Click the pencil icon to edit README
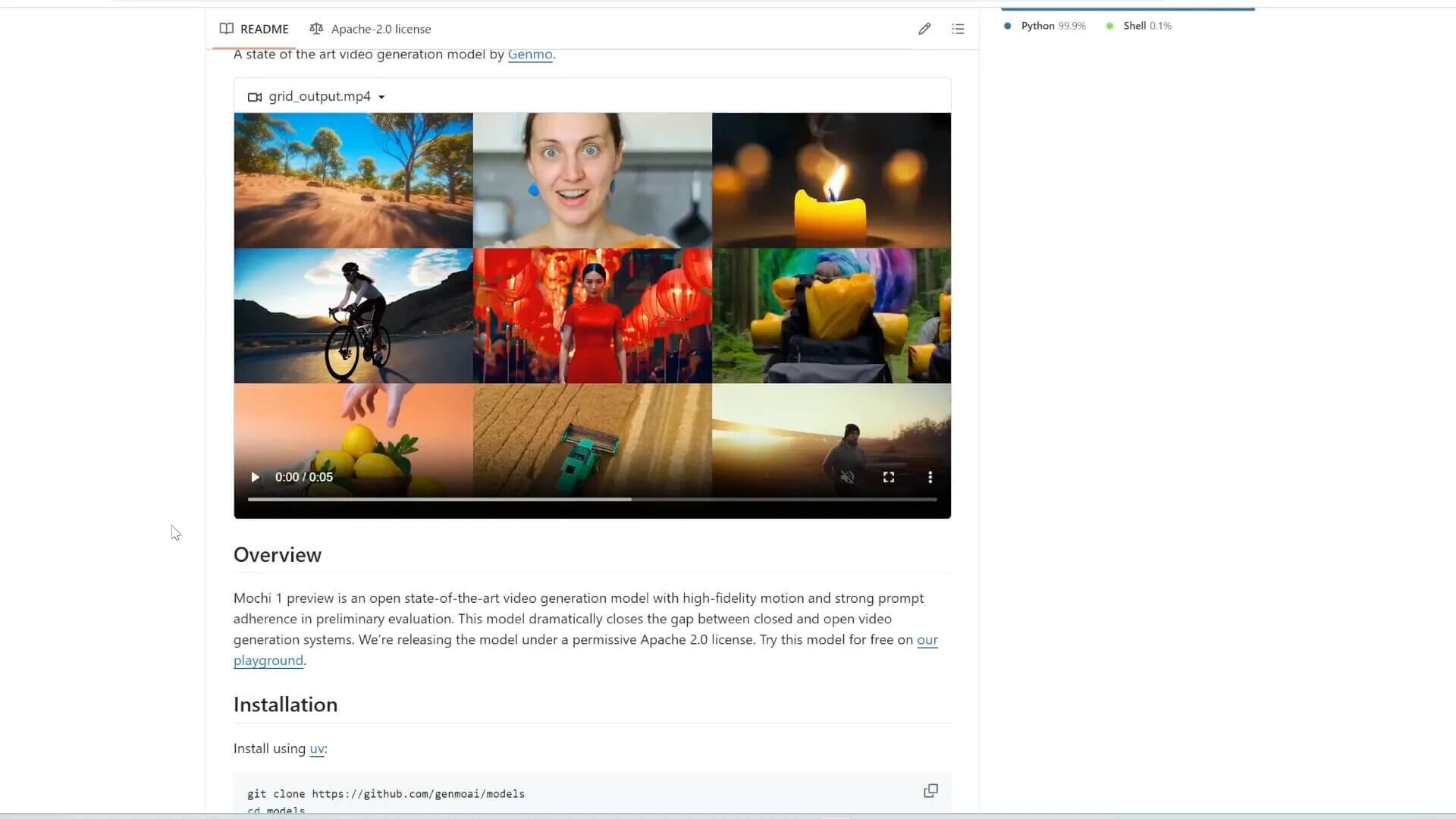 (924, 29)
